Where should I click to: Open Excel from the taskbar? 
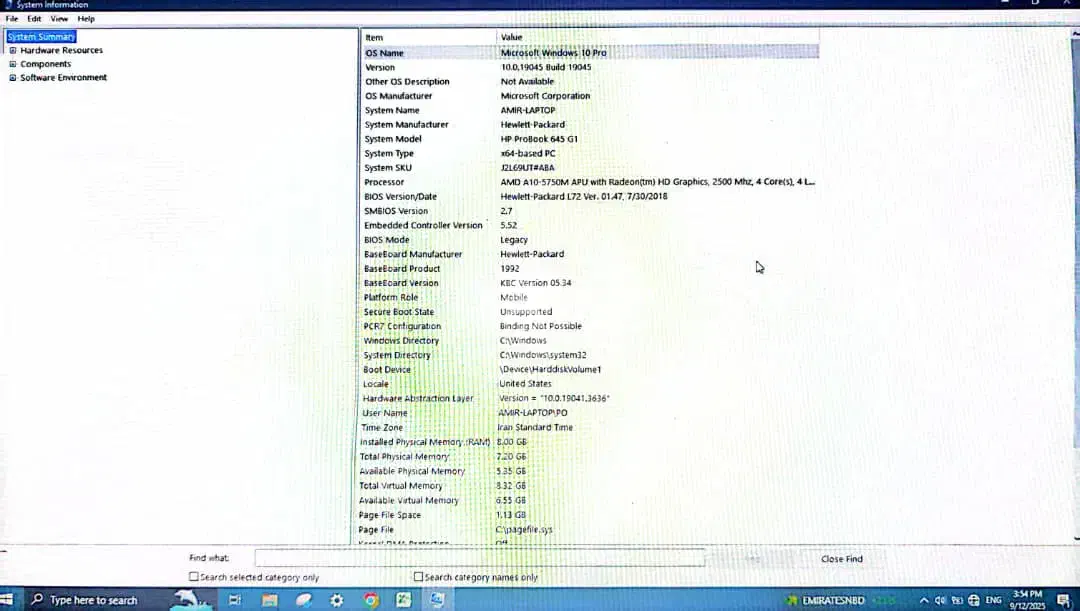click(x=404, y=600)
